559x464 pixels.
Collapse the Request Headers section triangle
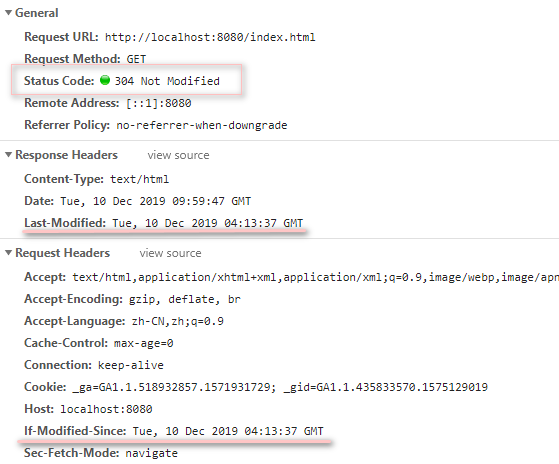click(9, 253)
